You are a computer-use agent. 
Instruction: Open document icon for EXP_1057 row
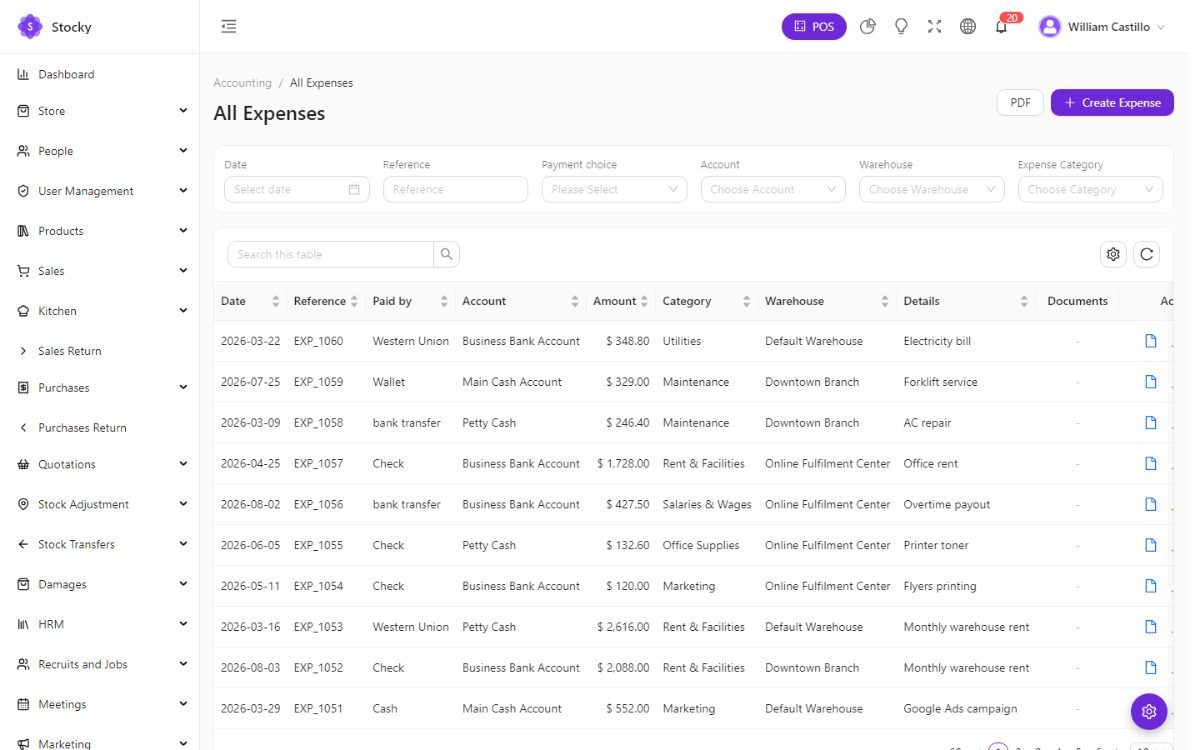coord(1150,463)
